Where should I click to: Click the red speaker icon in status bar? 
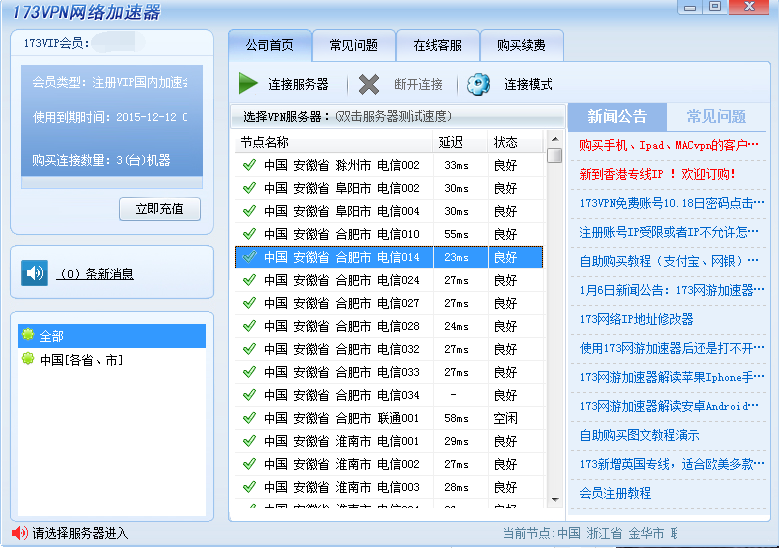[x=20, y=533]
